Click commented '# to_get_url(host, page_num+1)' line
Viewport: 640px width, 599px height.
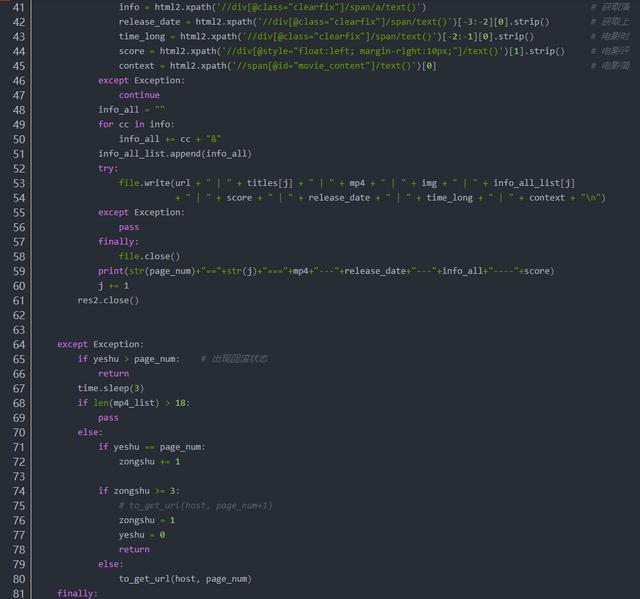pos(196,506)
